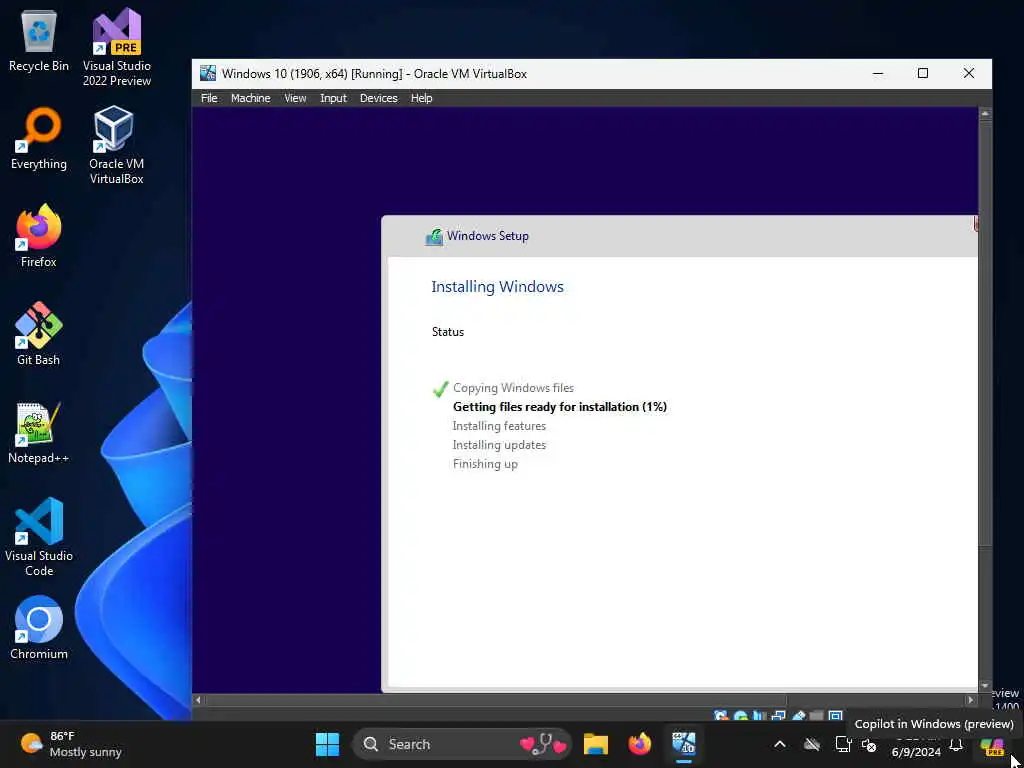Open Copilot in Windows preview icon
Viewport: 1024px width, 768px height.
[992, 746]
